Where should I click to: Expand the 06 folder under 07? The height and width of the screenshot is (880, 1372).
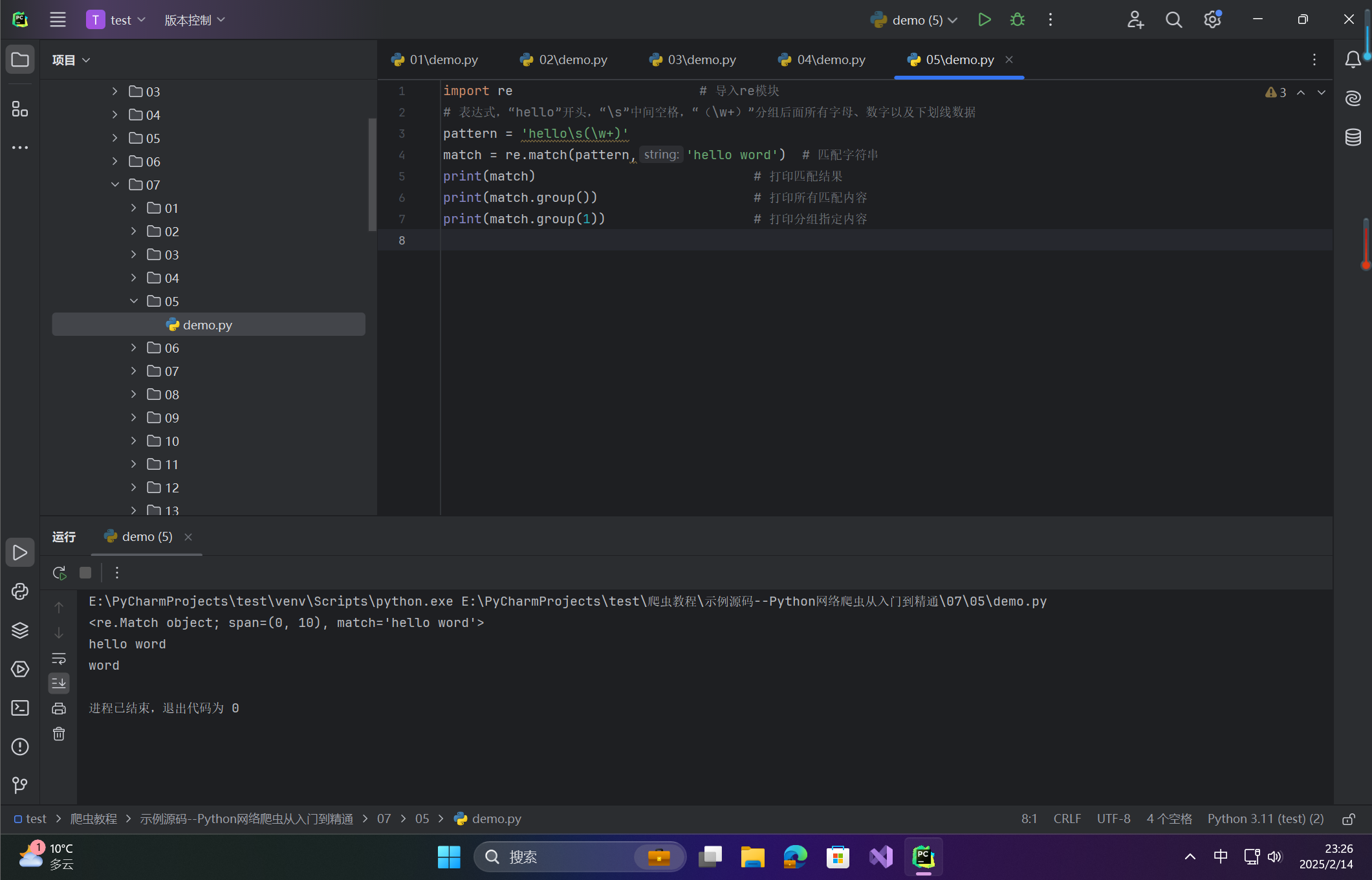134,348
